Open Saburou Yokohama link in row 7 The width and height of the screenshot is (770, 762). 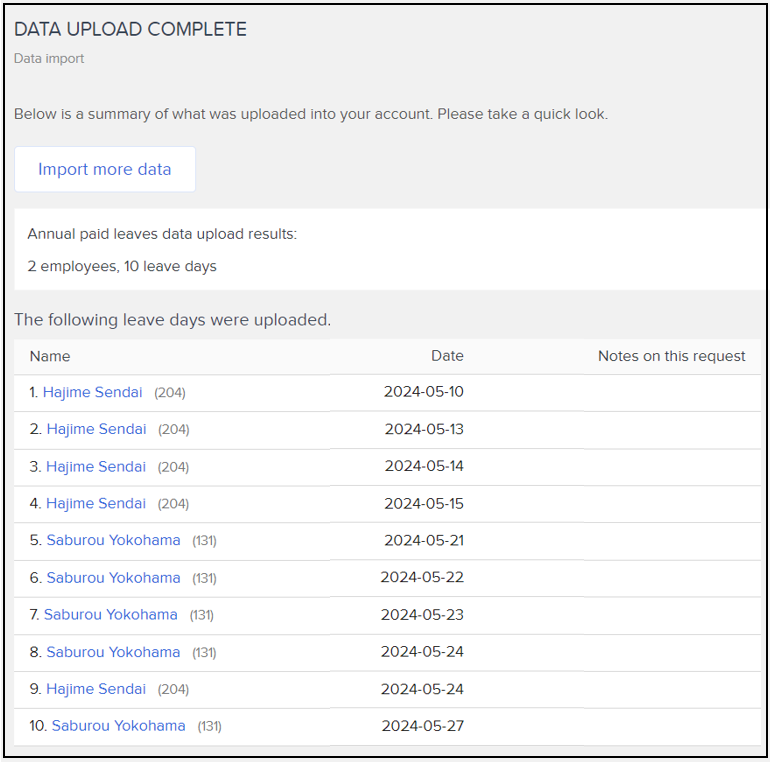point(110,615)
